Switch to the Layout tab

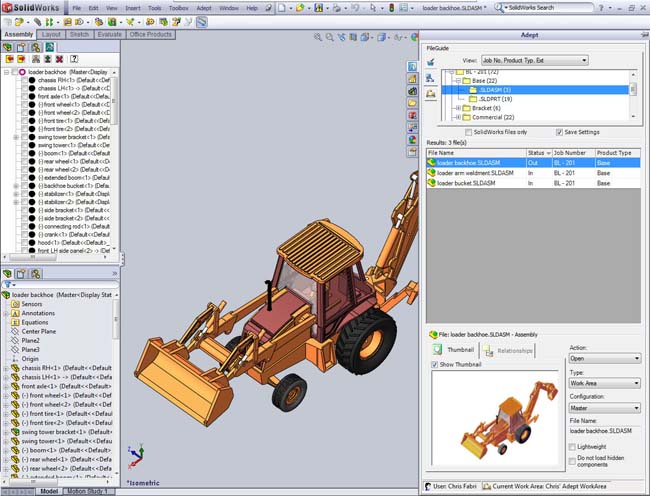(51, 34)
